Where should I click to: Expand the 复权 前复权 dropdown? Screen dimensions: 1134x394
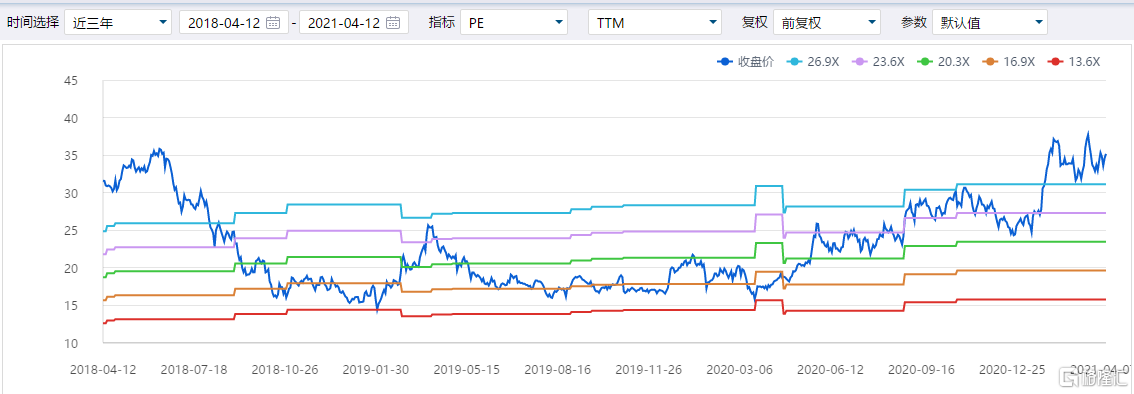pyautogui.click(x=827, y=22)
